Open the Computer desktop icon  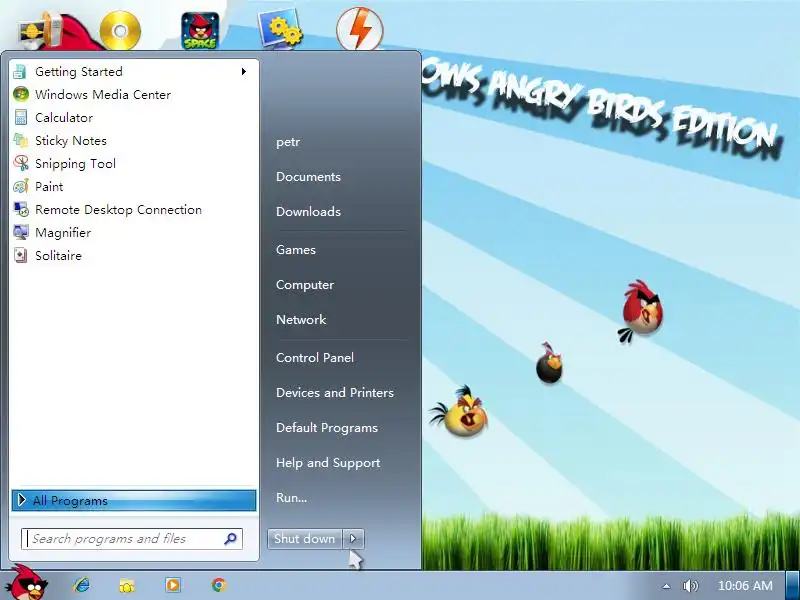41,32
